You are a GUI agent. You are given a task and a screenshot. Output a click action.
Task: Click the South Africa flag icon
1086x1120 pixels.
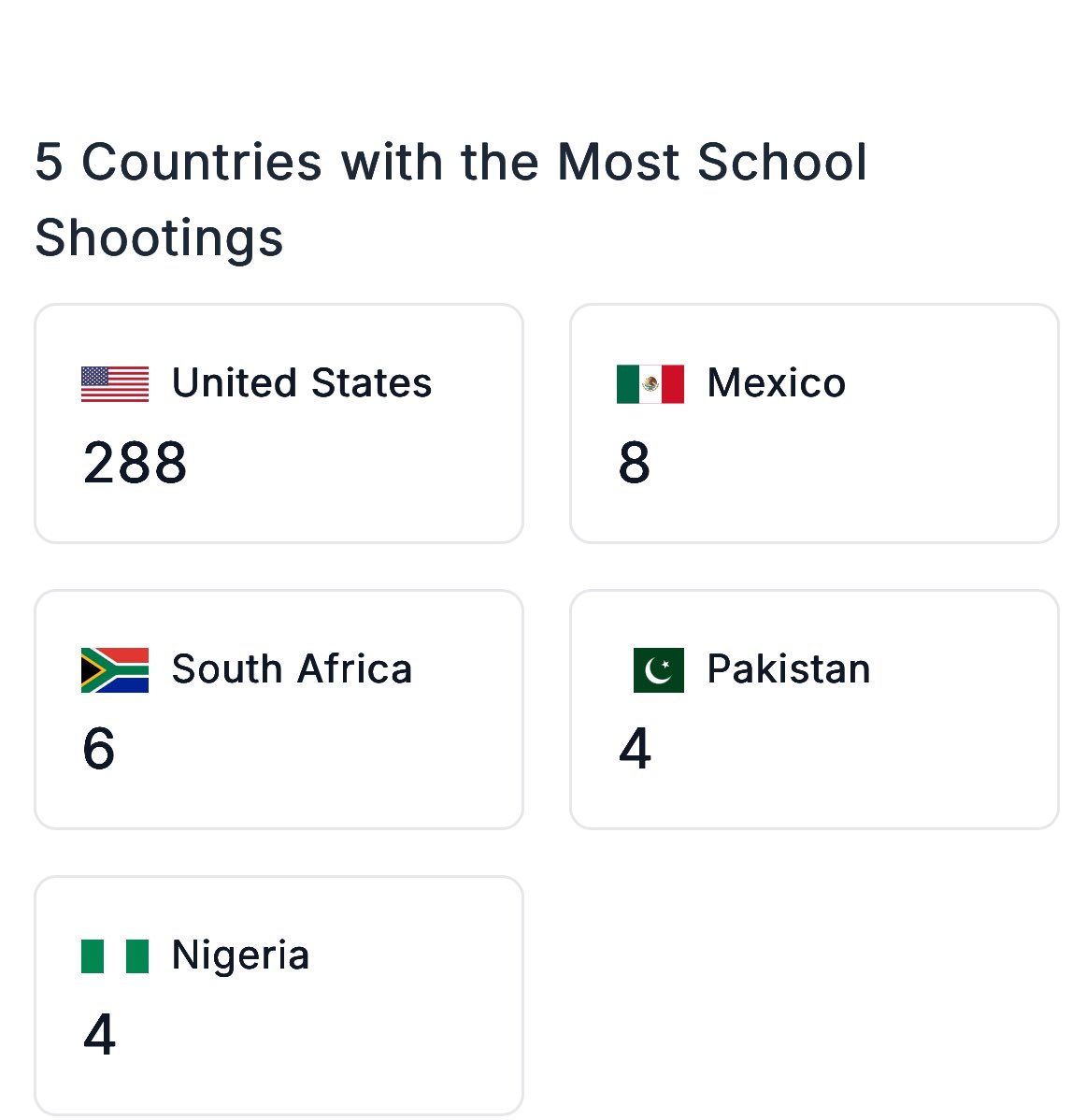115,670
